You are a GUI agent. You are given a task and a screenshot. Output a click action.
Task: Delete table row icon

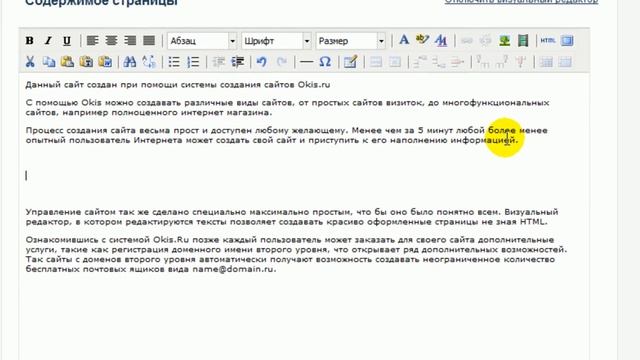pos(458,62)
